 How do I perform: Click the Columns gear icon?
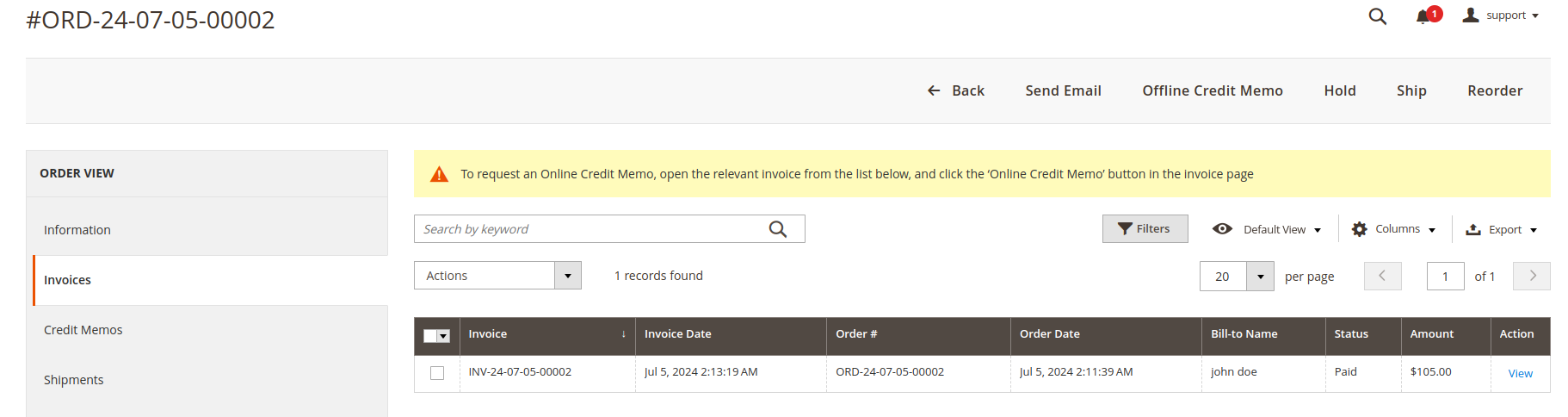pyautogui.click(x=1360, y=229)
